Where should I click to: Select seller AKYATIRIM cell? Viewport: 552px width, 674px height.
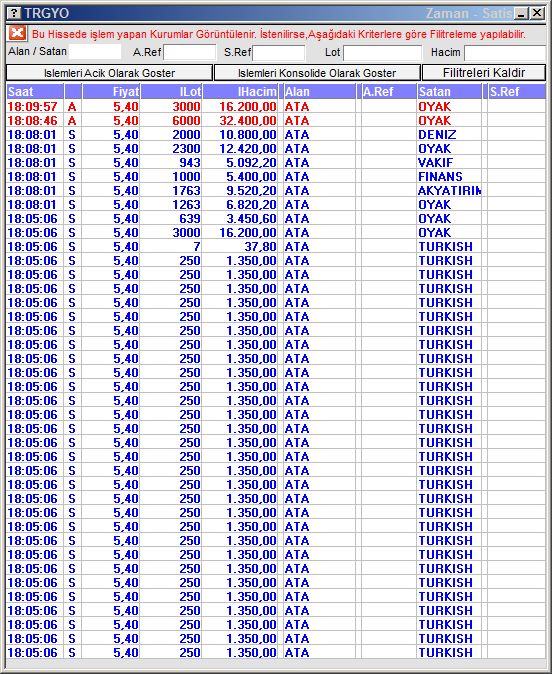click(x=449, y=190)
